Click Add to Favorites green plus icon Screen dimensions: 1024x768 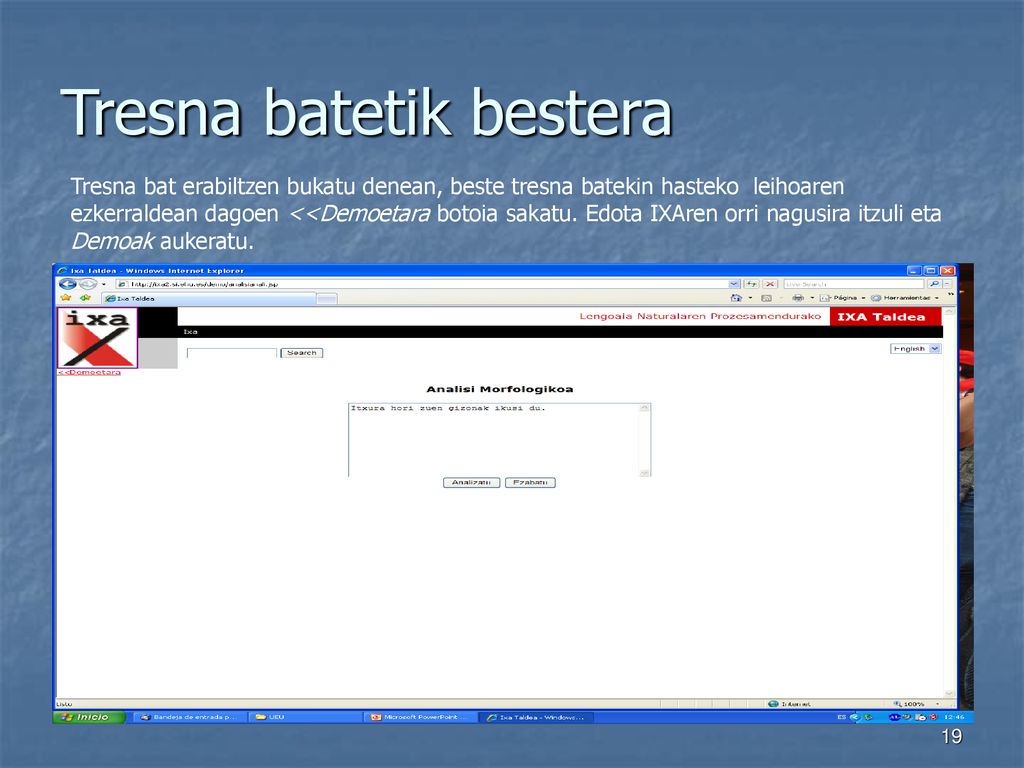(85, 298)
